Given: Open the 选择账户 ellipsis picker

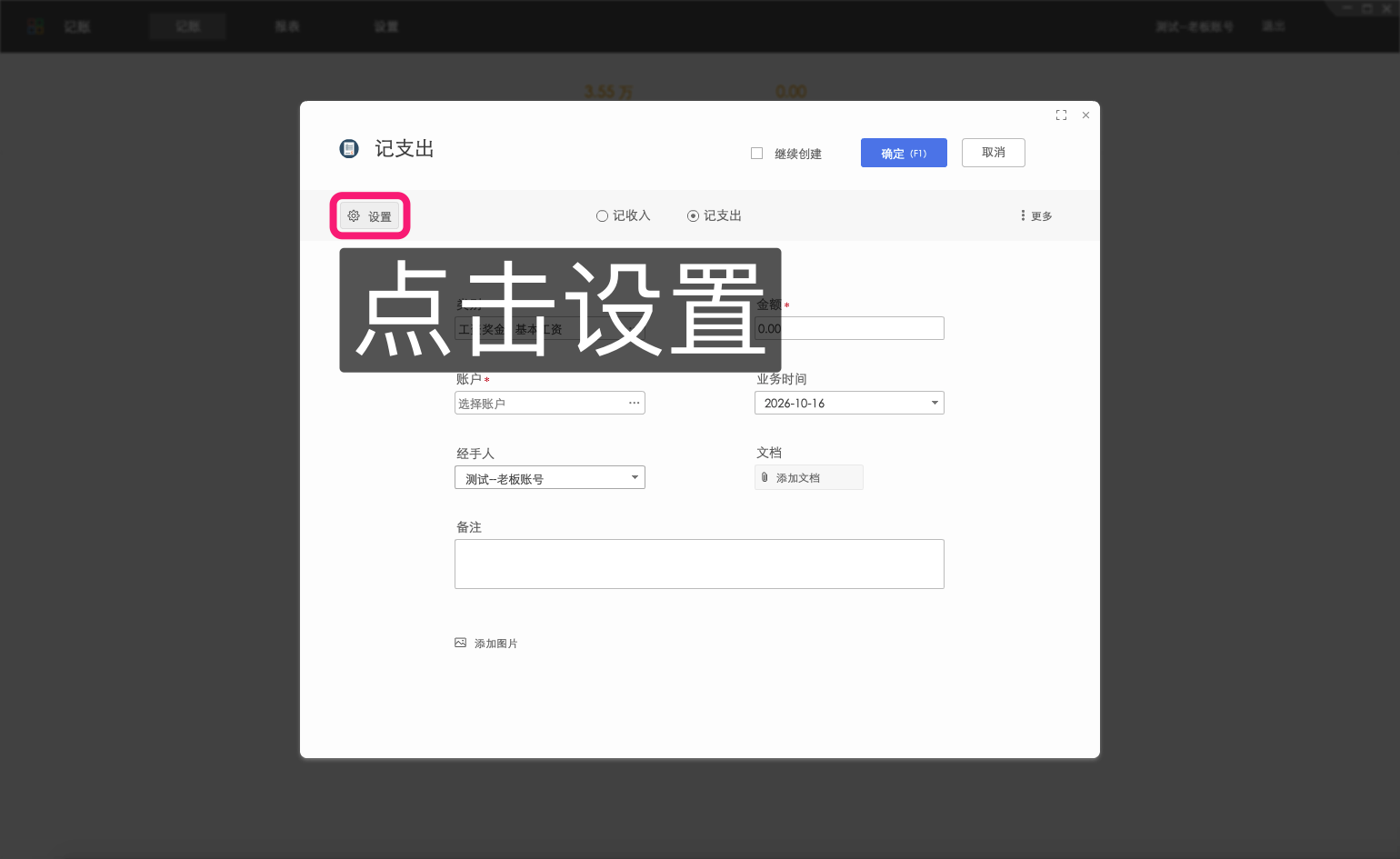Looking at the screenshot, I should click(634, 403).
